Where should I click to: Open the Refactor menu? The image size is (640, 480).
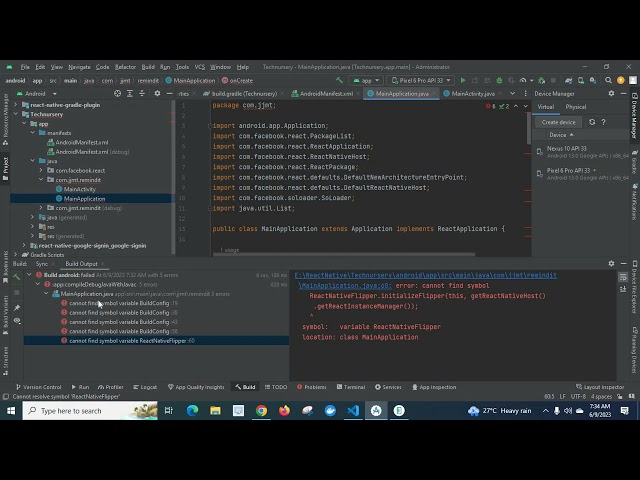click(x=125, y=67)
